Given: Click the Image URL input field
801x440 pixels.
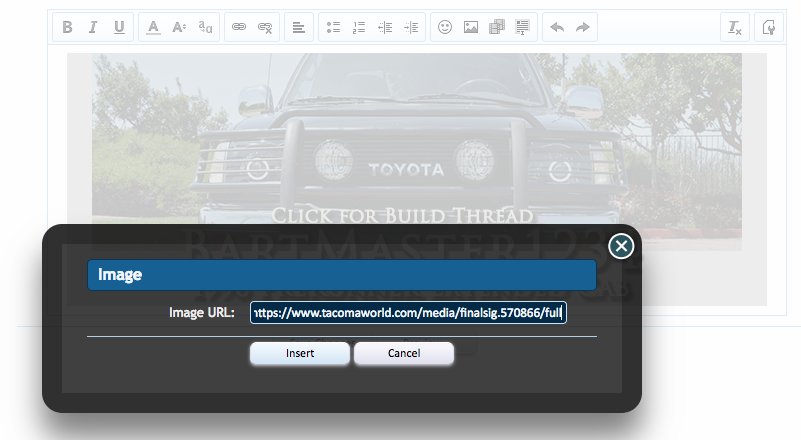Looking at the screenshot, I should point(408,313).
